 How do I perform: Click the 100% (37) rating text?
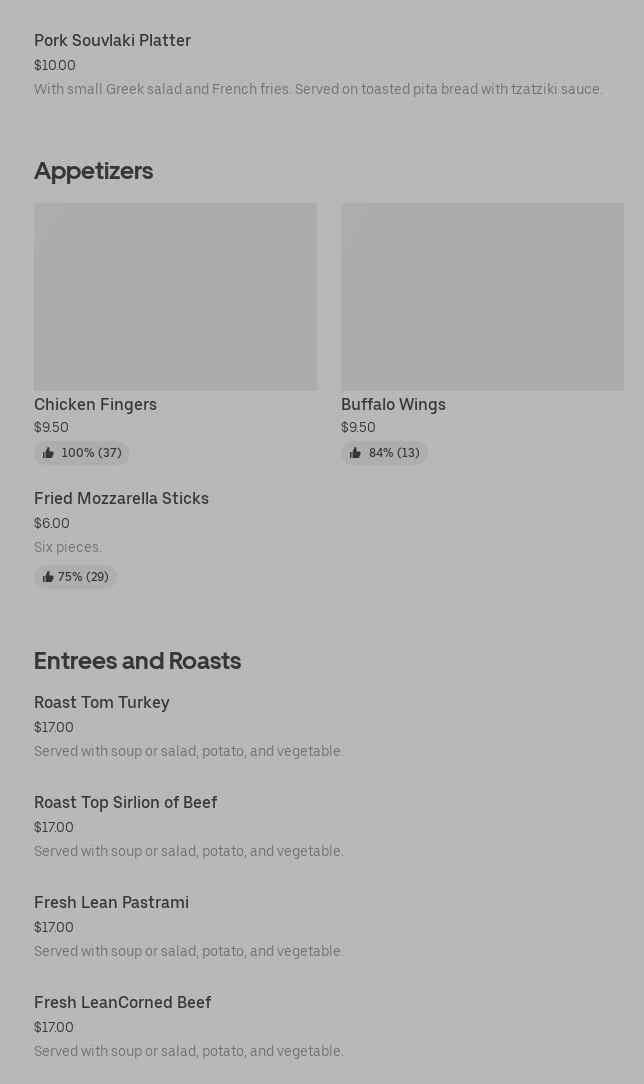coord(91,453)
